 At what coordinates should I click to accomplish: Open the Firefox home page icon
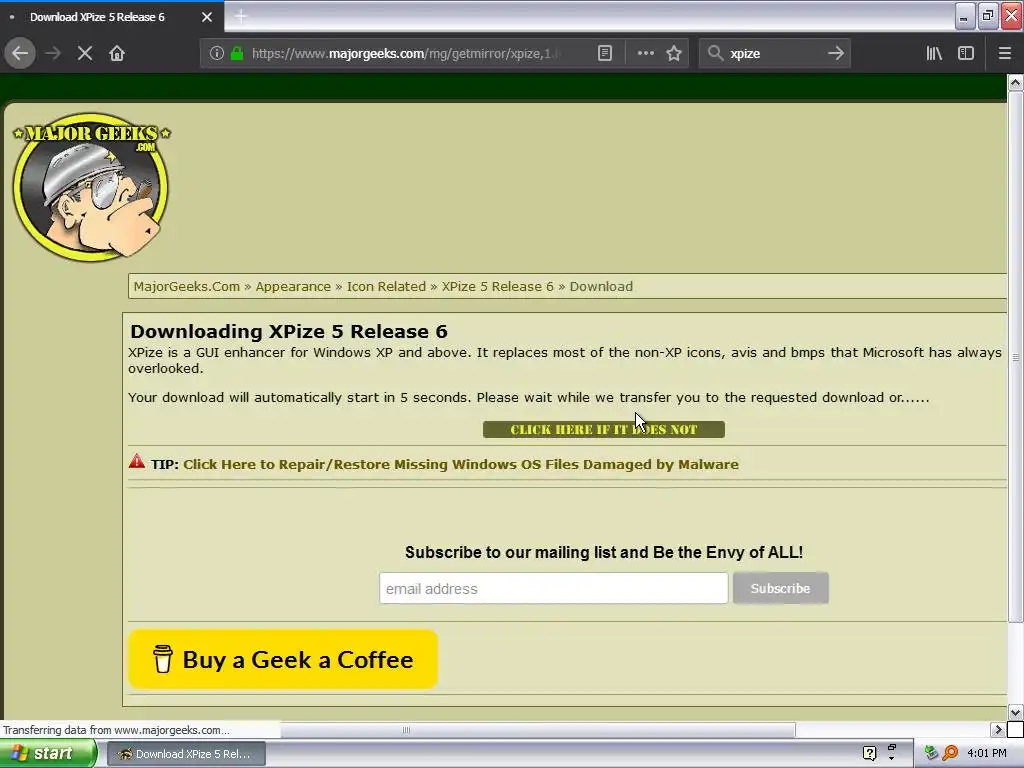117,54
